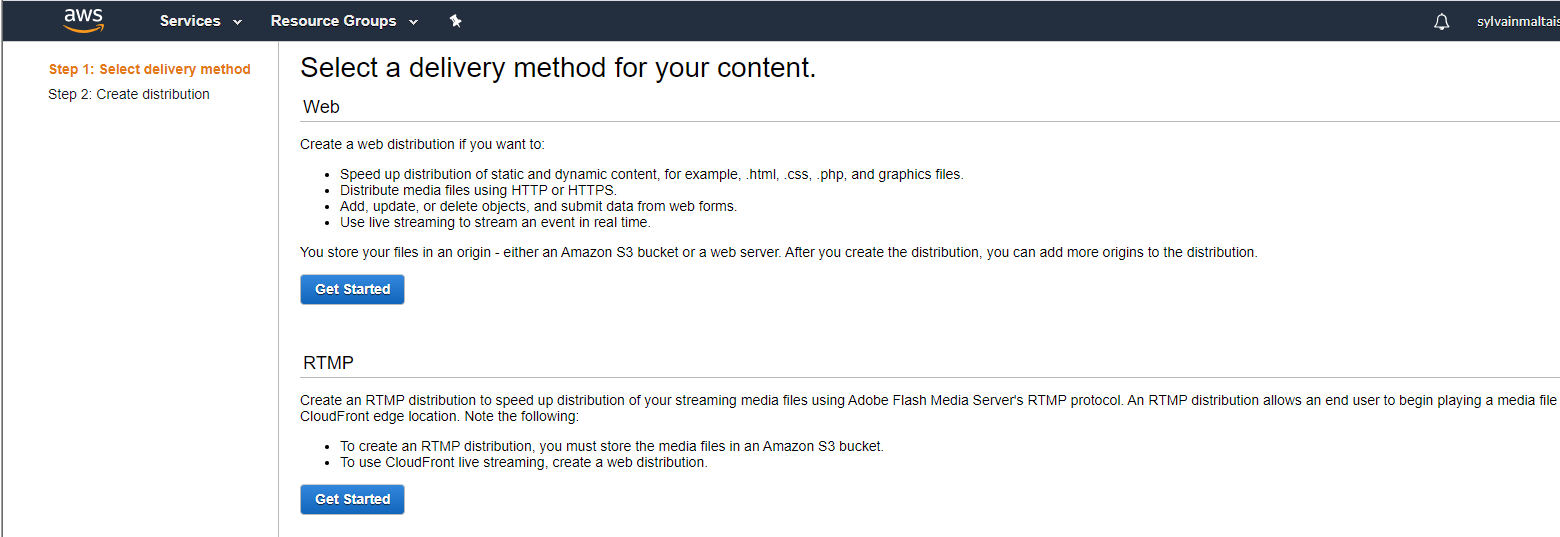
Task: Click "Create a web distribution if you want to" text
Action: click(x=422, y=144)
